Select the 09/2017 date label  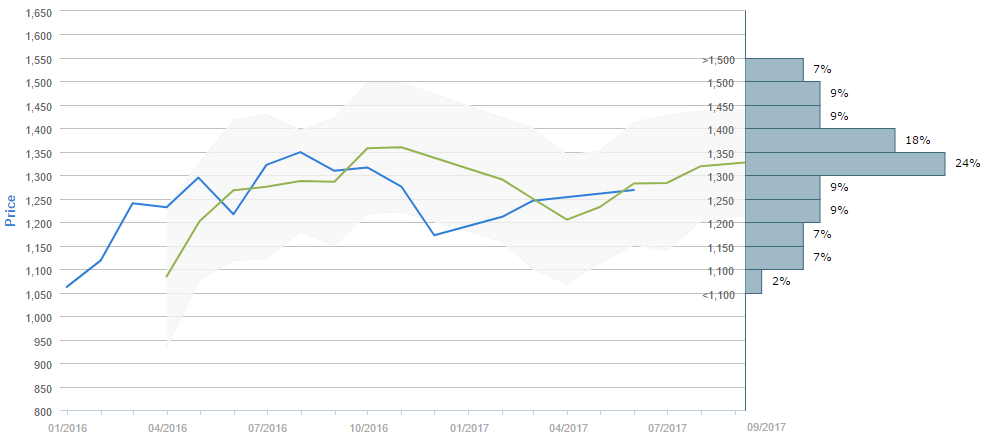pyautogui.click(x=767, y=428)
